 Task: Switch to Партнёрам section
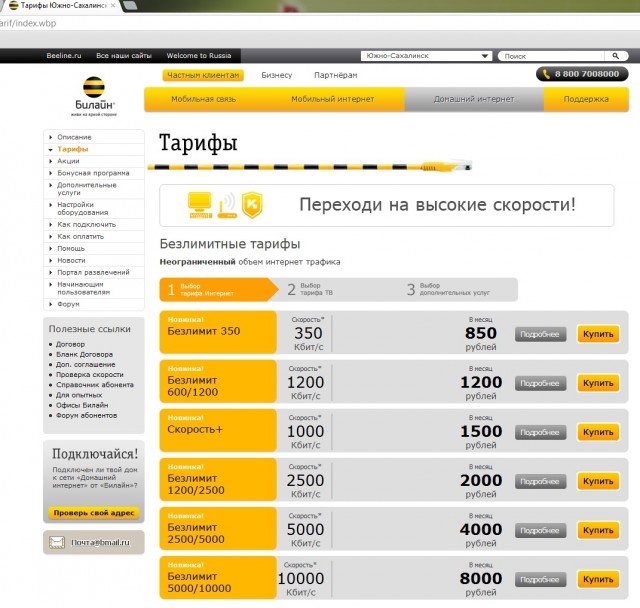point(336,75)
